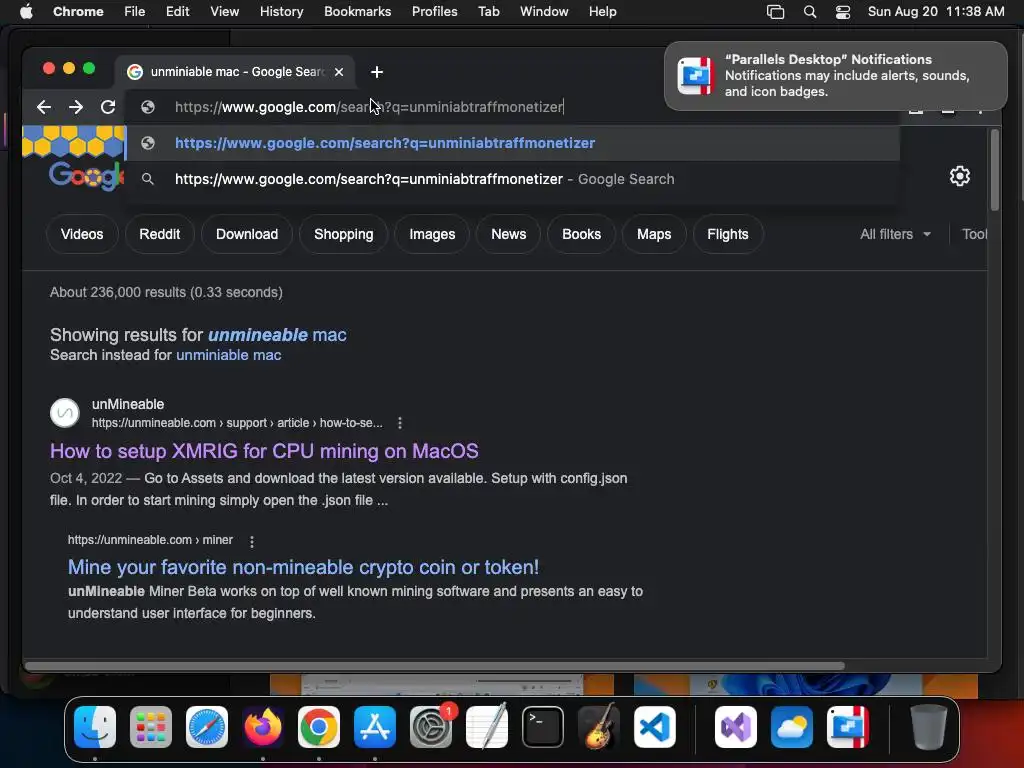Open TextEdit from the Dock
Image resolution: width=1024 pixels, height=768 pixels.
coord(487,727)
